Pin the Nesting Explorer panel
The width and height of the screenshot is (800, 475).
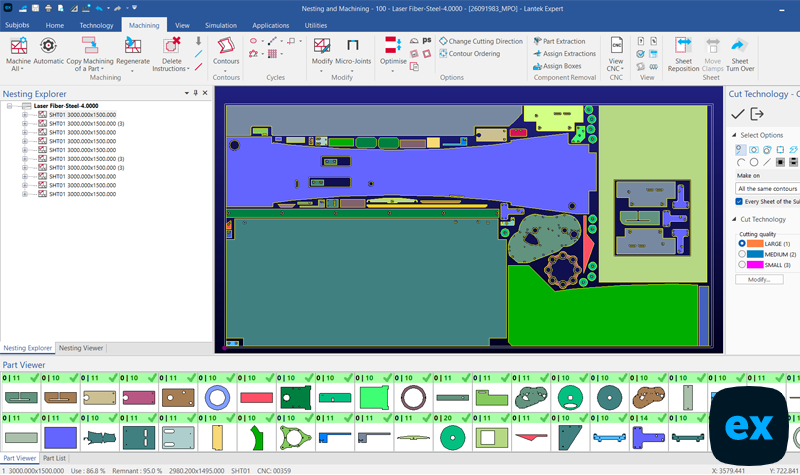(195, 93)
